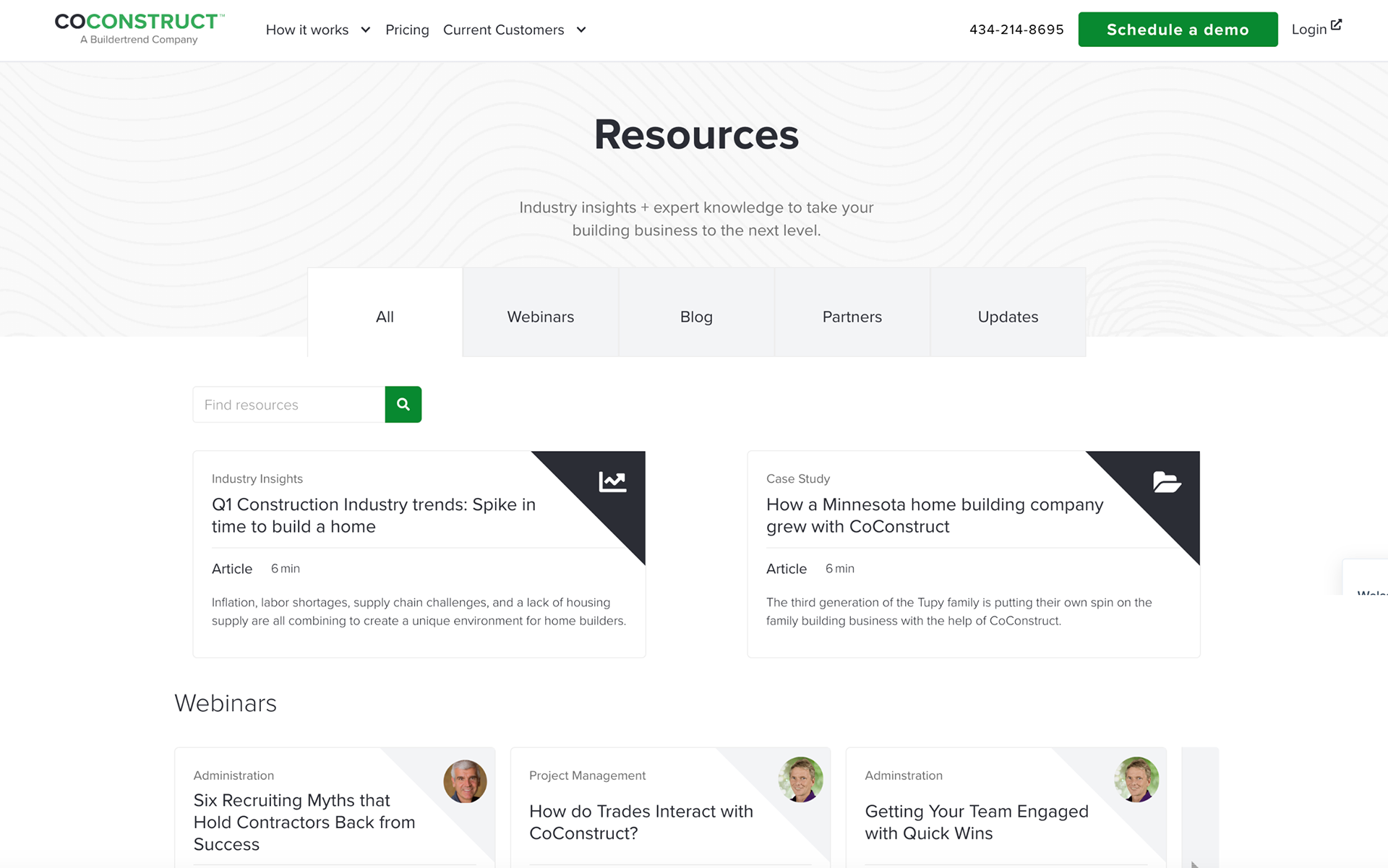
Task: Open the Current Customers menu
Action: point(503,30)
